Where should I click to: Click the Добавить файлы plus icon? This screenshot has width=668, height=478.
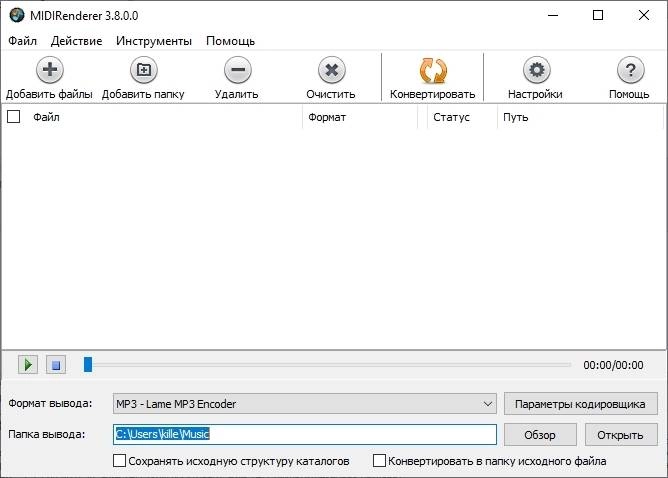click(x=50, y=70)
